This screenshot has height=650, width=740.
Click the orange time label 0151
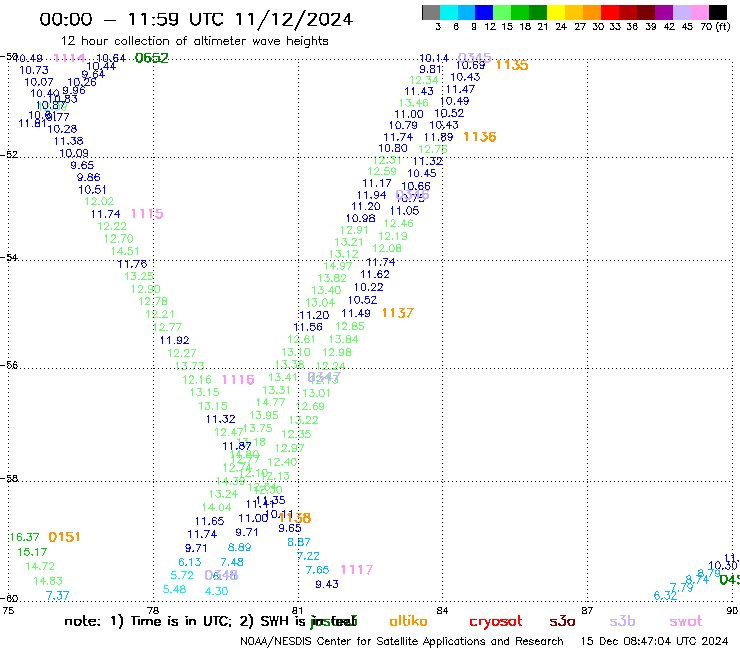pyautogui.click(x=64, y=537)
